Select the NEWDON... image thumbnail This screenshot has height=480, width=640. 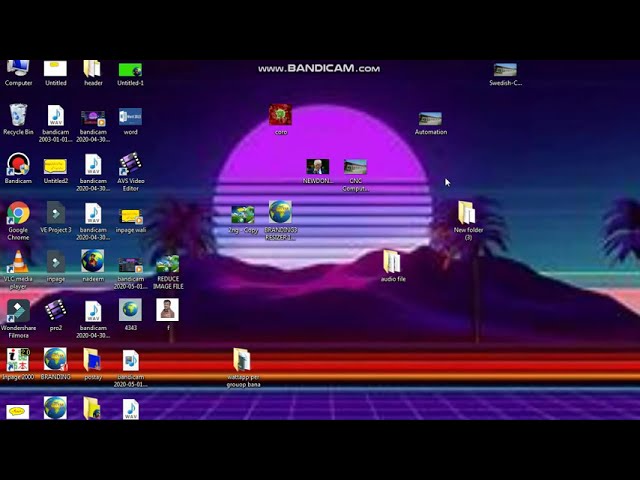point(318,171)
